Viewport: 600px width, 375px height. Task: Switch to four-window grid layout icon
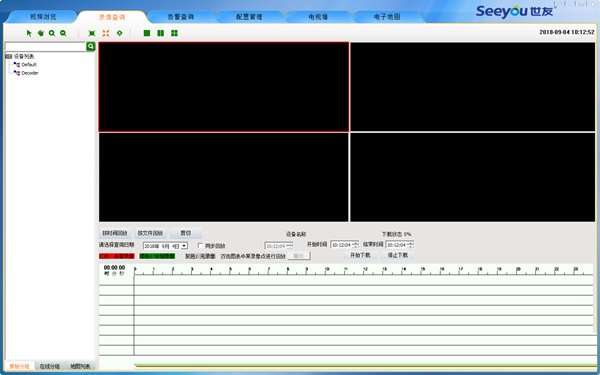174,34
